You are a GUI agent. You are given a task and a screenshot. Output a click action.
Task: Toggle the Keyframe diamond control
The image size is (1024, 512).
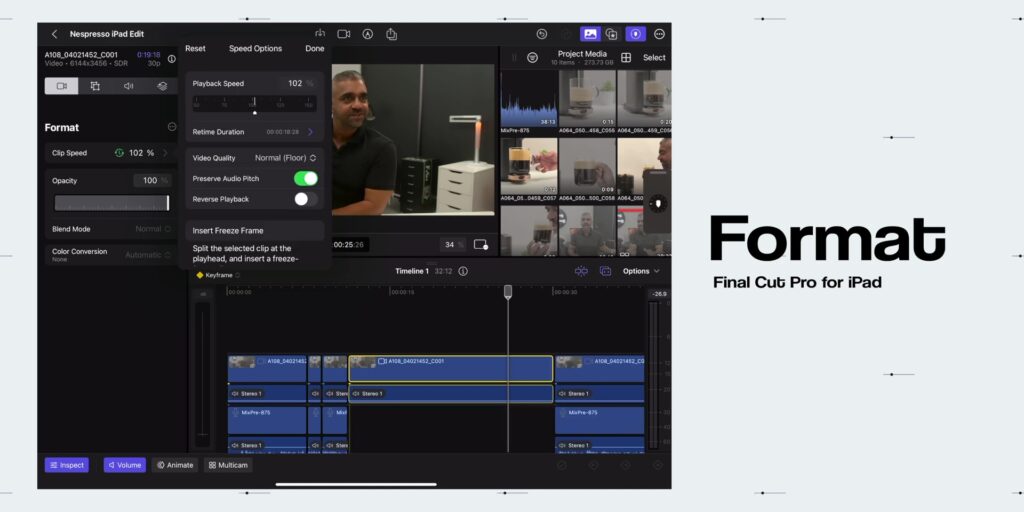pyautogui.click(x=200, y=275)
